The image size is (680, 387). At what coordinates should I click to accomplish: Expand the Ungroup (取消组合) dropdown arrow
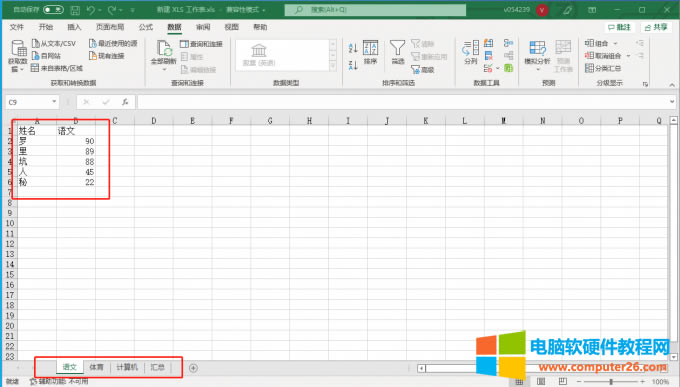coord(628,56)
